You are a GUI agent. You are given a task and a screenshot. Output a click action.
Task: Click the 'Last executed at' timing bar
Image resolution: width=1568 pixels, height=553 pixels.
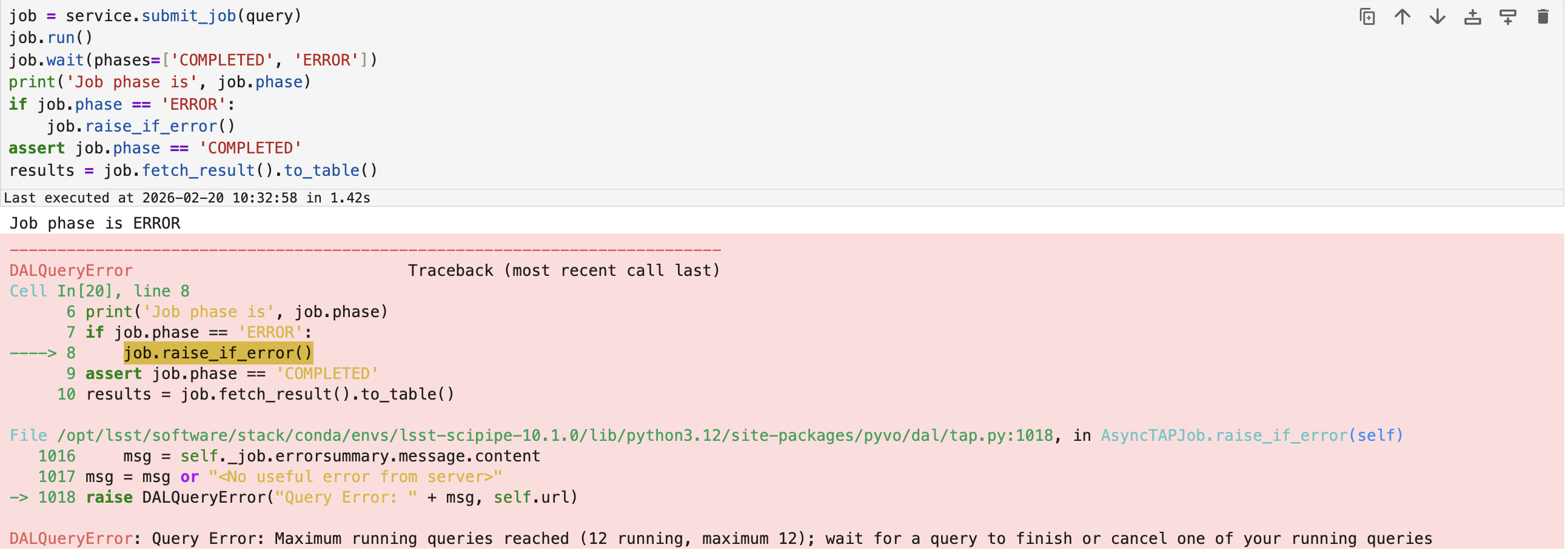(187, 198)
